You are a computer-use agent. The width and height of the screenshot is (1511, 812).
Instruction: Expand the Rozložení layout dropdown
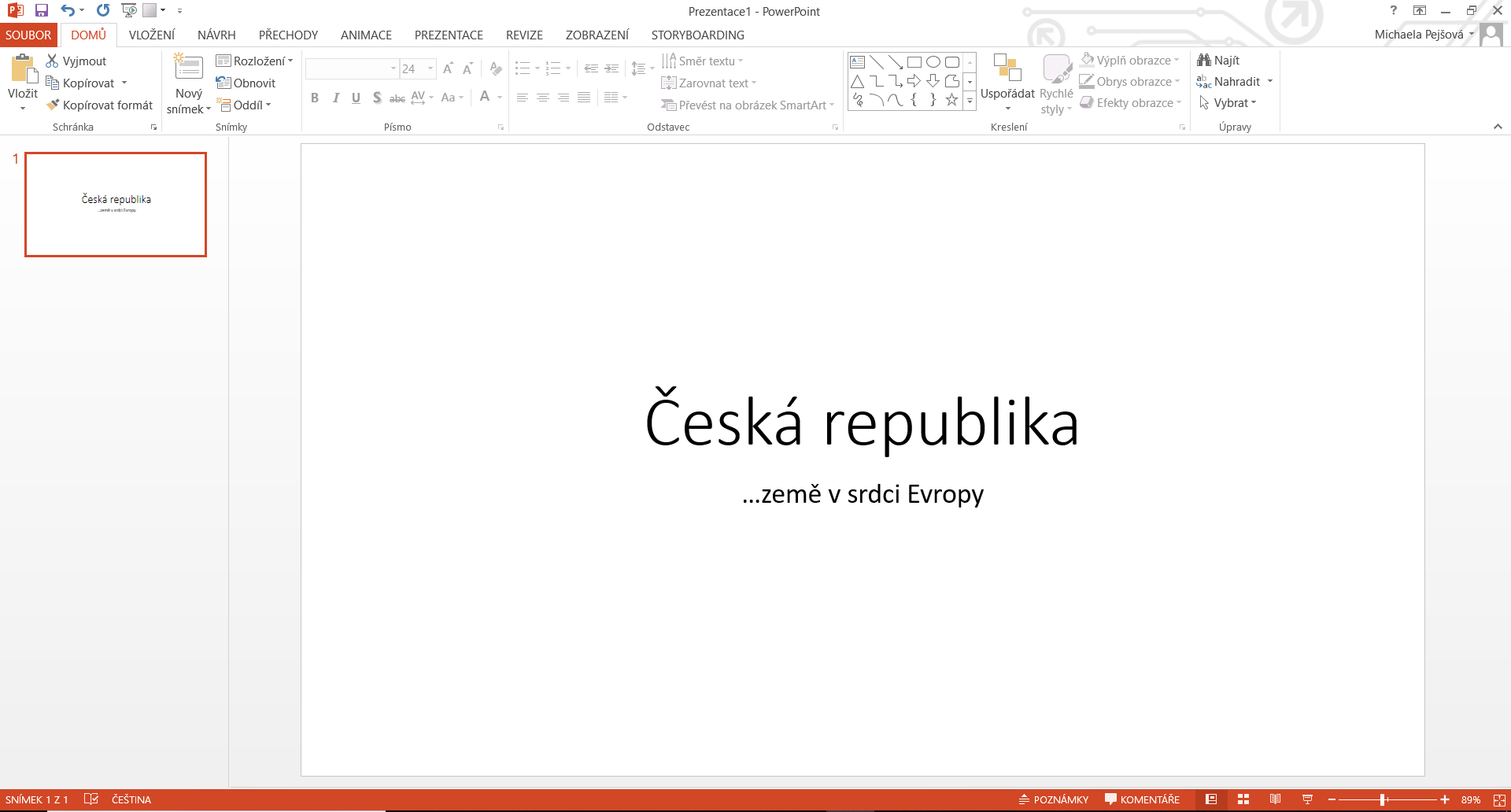pos(255,61)
